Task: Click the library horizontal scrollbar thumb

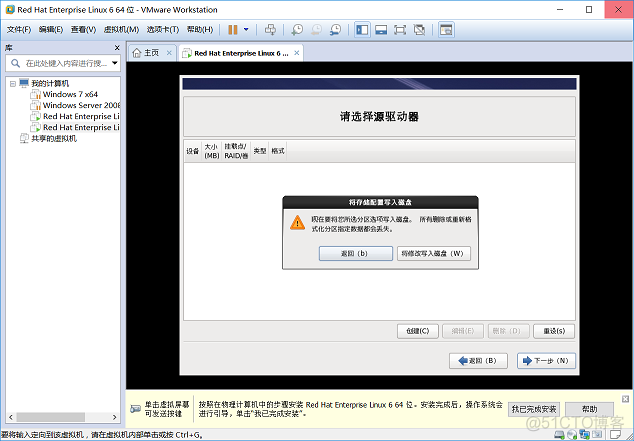Action: 51,417
